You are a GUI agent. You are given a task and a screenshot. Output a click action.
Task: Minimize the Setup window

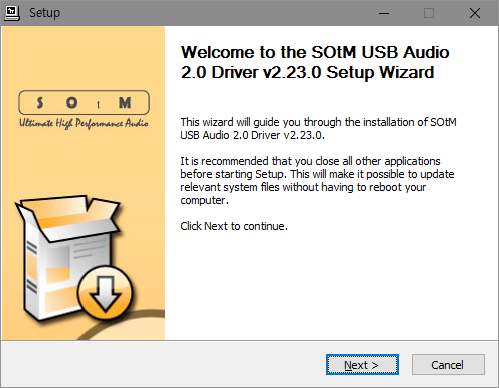tap(384, 13)
